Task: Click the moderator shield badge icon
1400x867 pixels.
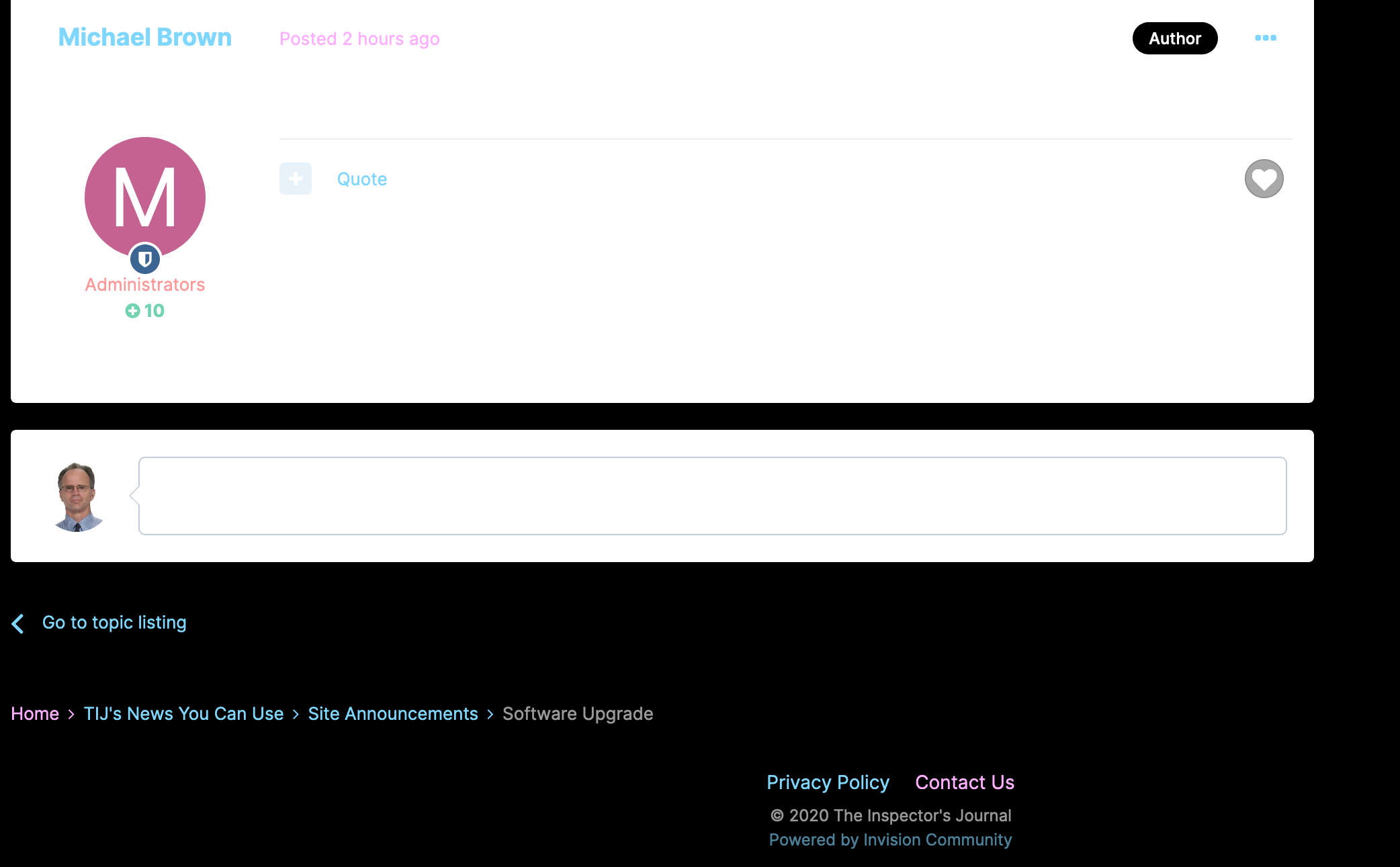Action: coord(144,259)
